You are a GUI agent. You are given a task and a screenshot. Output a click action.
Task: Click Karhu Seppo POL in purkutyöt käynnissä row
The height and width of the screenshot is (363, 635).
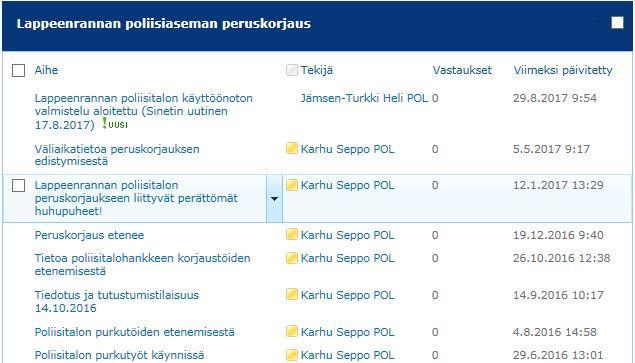(x=347, y=355)
